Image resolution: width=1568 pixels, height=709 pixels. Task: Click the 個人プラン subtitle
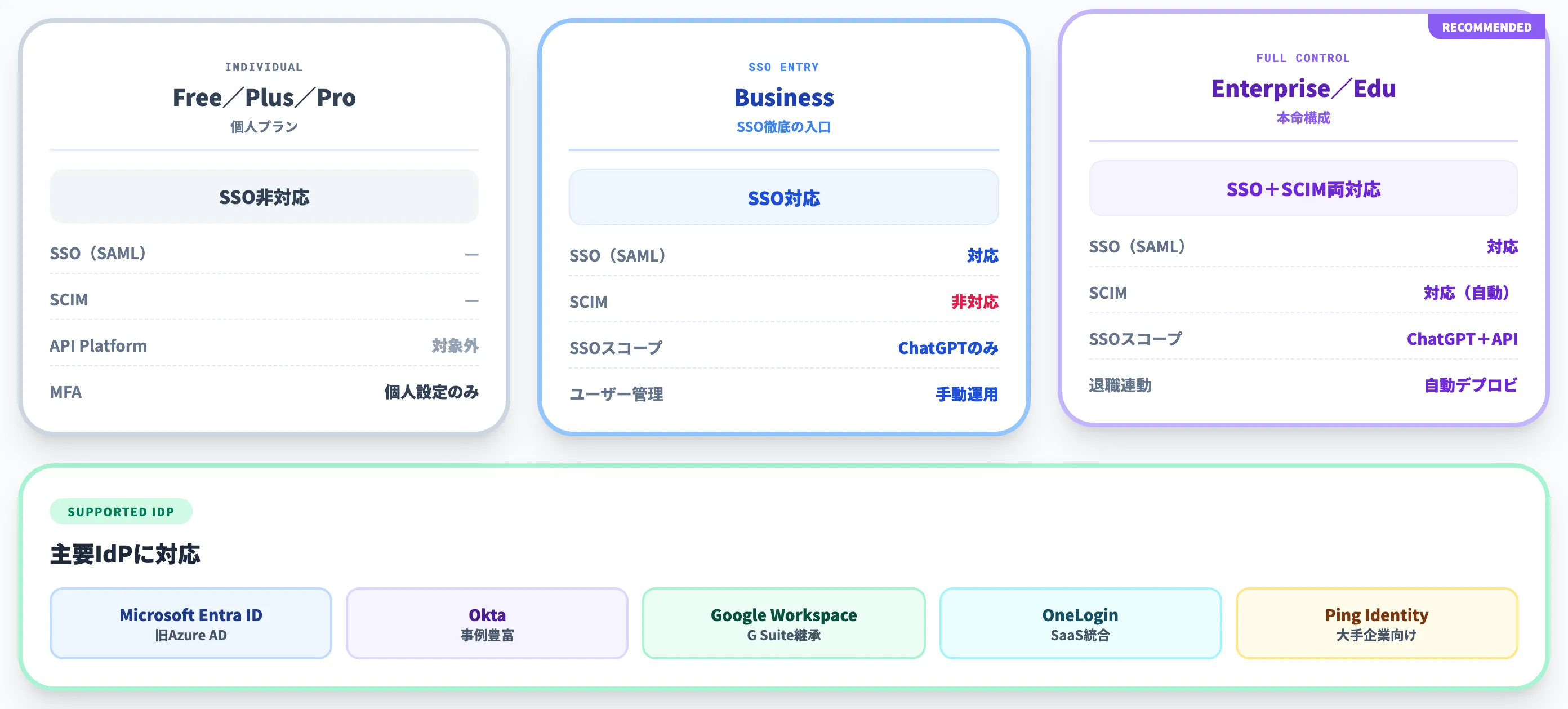click(x=264, y=127)
